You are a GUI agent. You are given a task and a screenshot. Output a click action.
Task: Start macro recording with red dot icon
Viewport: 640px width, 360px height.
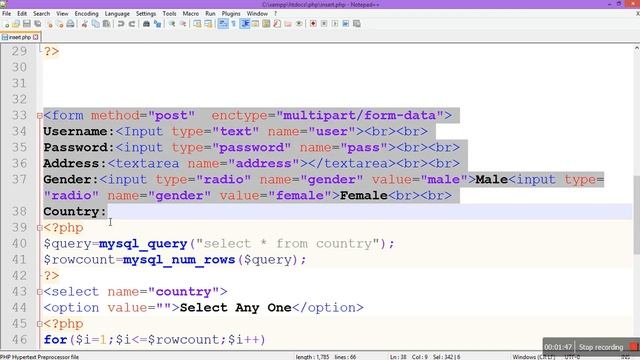tap(313, 24)
